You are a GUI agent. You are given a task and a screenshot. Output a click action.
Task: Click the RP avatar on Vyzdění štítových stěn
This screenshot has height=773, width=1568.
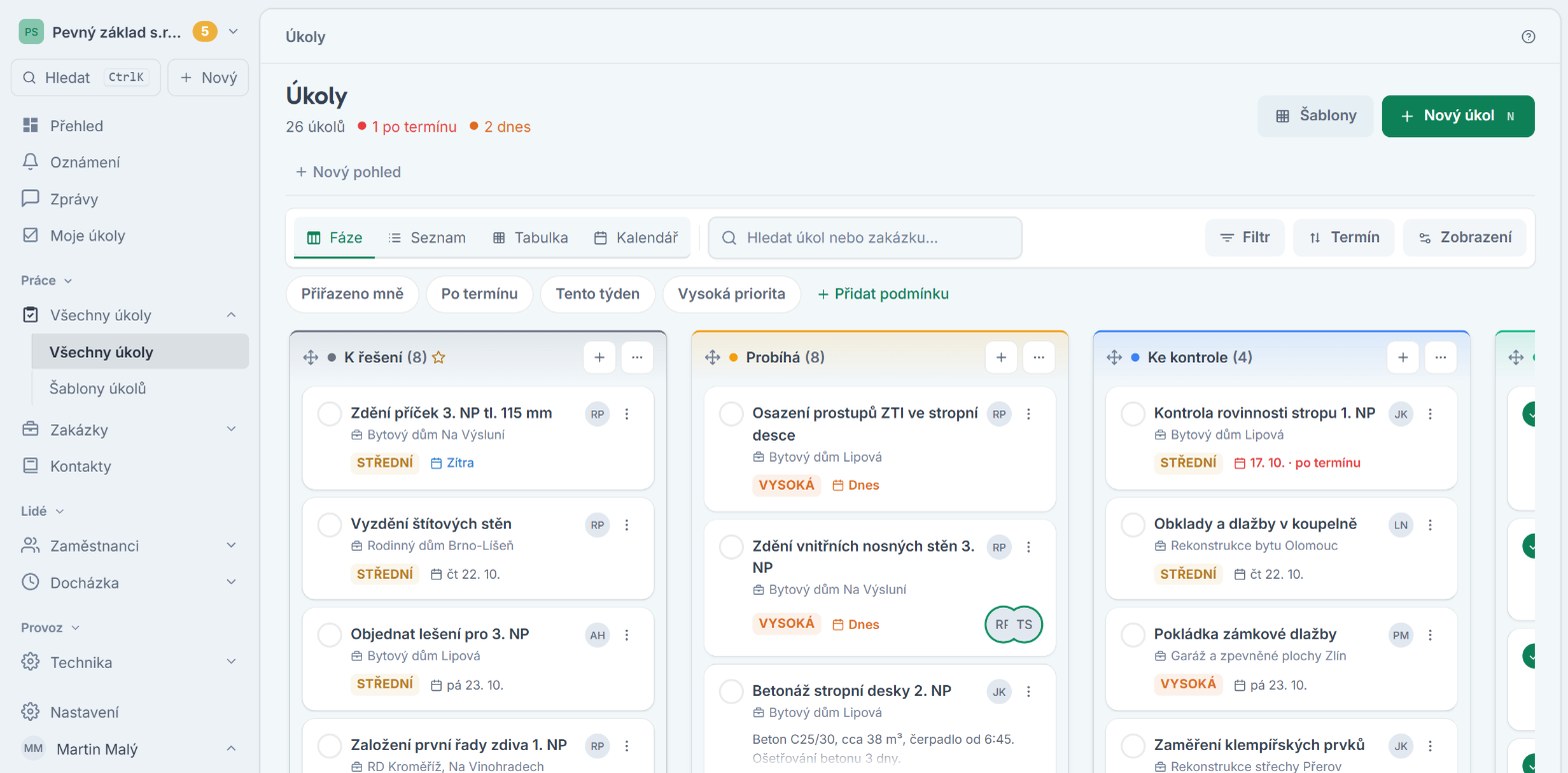597,525
